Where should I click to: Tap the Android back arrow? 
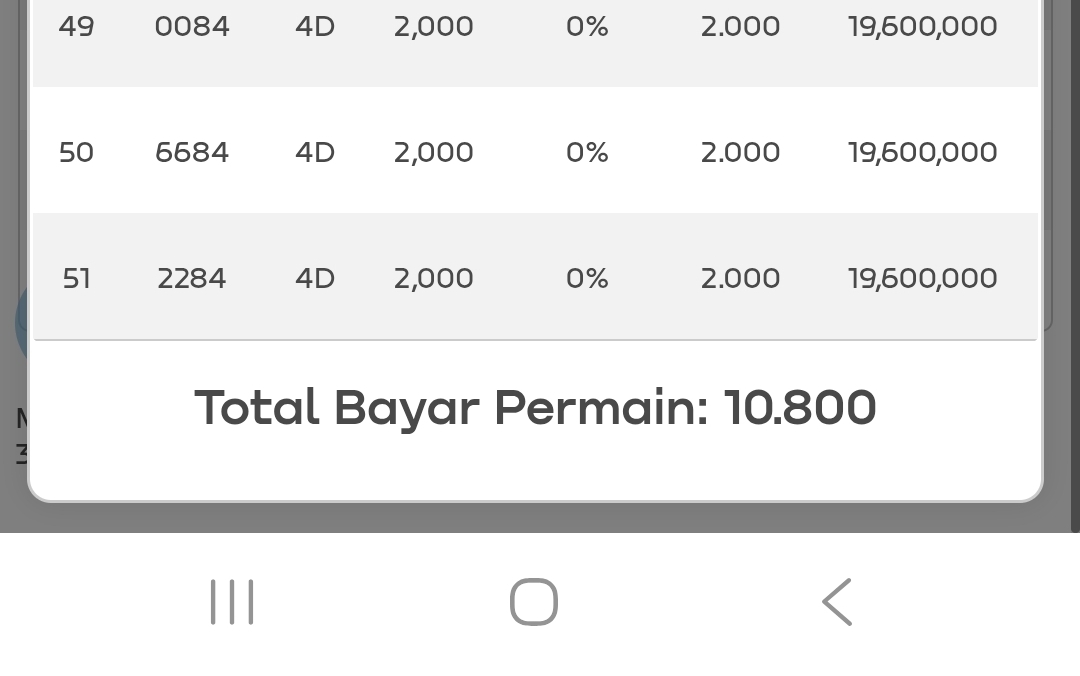(x=836, y=602)
